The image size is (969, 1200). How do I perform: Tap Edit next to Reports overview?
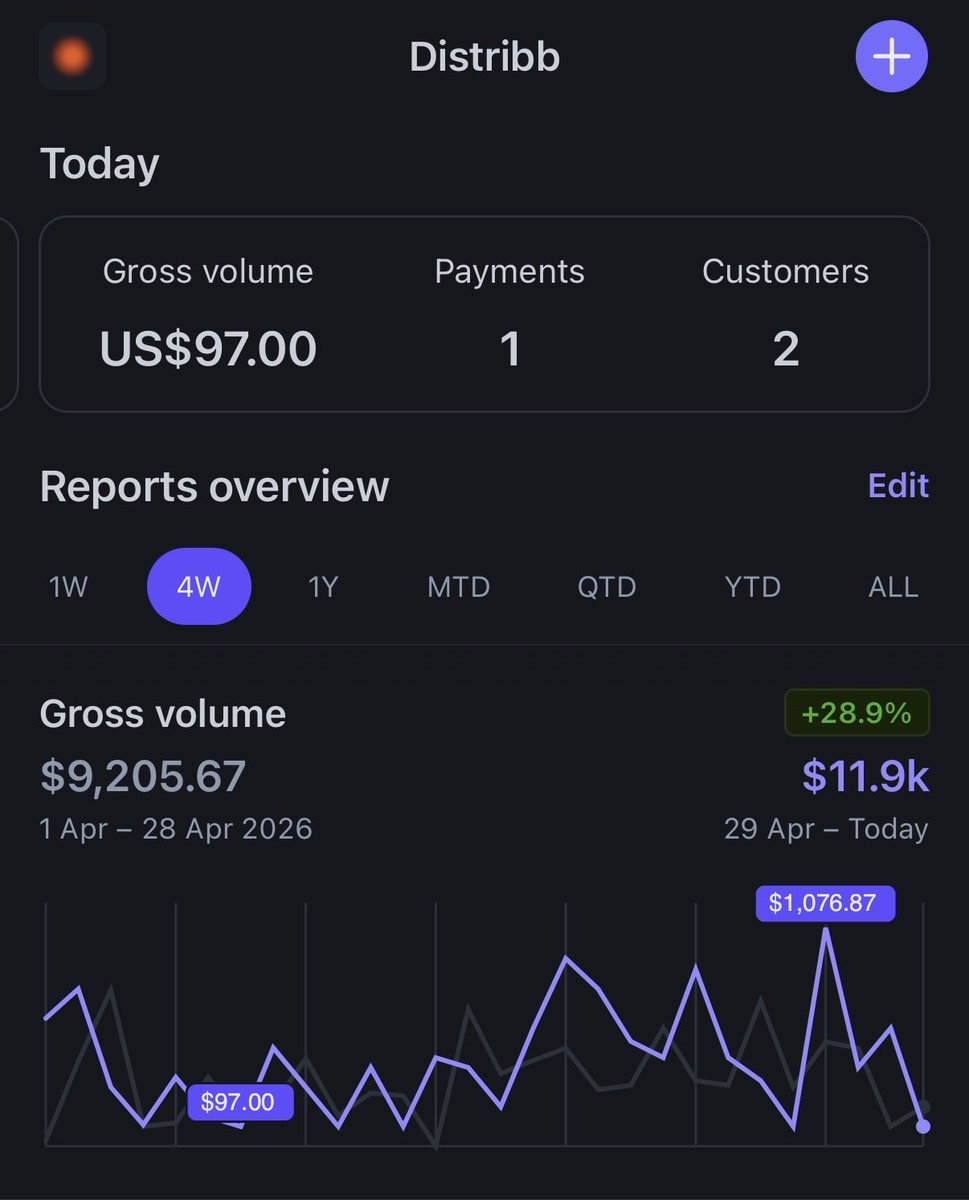pyautogui.click(x=898, y=486)
